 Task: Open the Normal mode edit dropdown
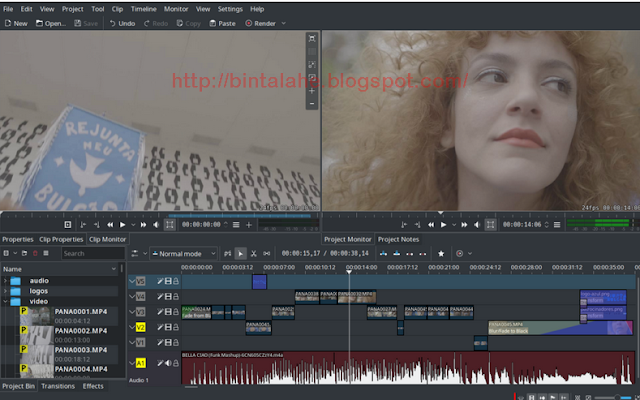183,253
